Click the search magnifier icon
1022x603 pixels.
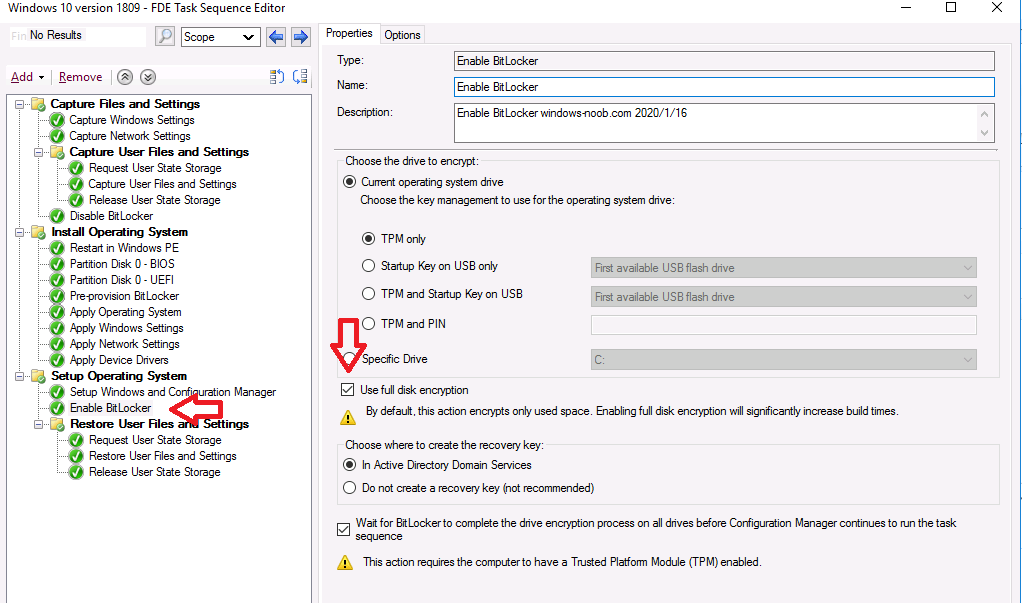pyautogui.click(x=165, y=37)
